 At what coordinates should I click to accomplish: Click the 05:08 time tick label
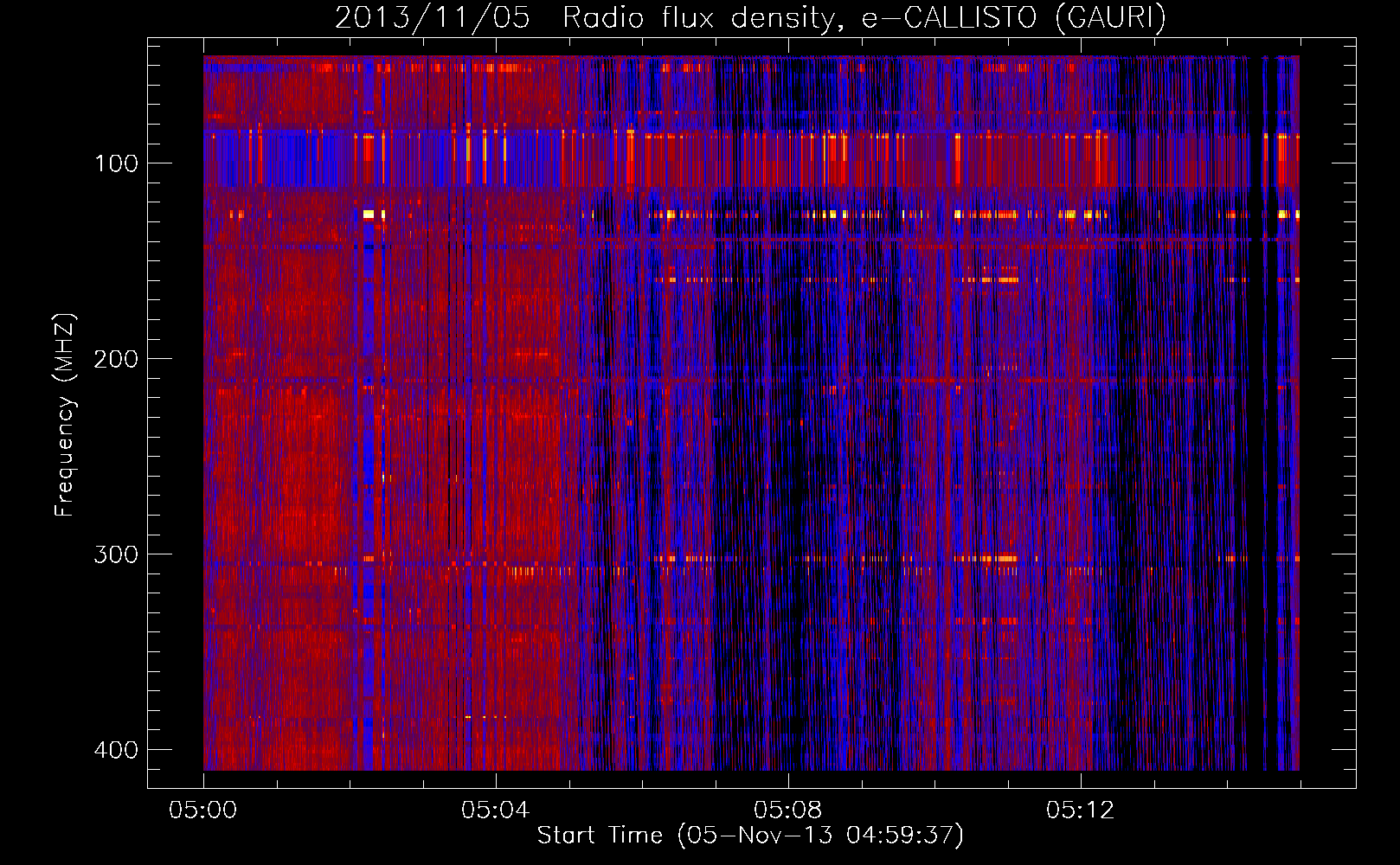[x=788, y=811]
